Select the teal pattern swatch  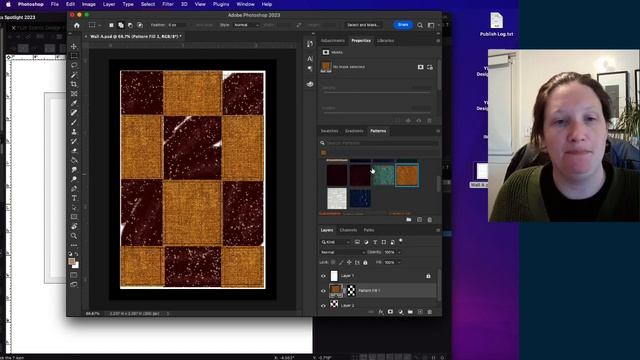384,175
